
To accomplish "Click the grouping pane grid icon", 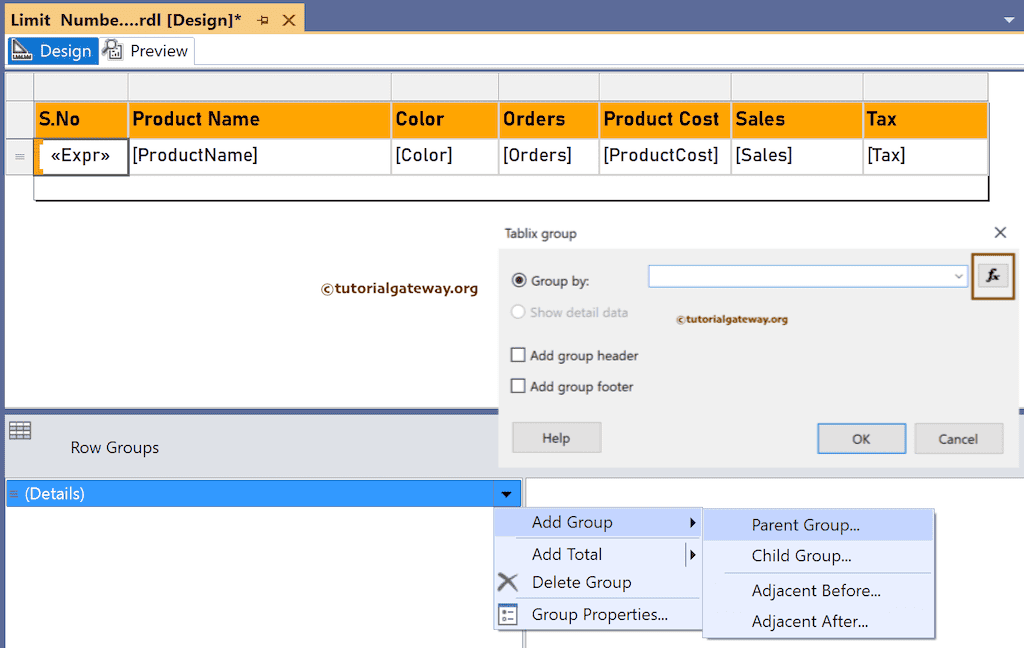I will [20, 430].
